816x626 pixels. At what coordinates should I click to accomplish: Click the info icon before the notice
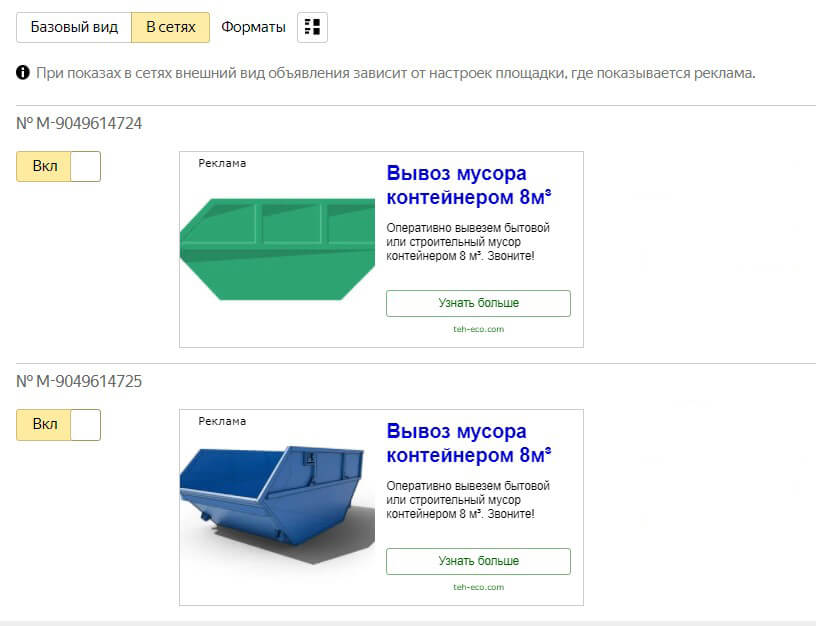(x=23, y=72)
